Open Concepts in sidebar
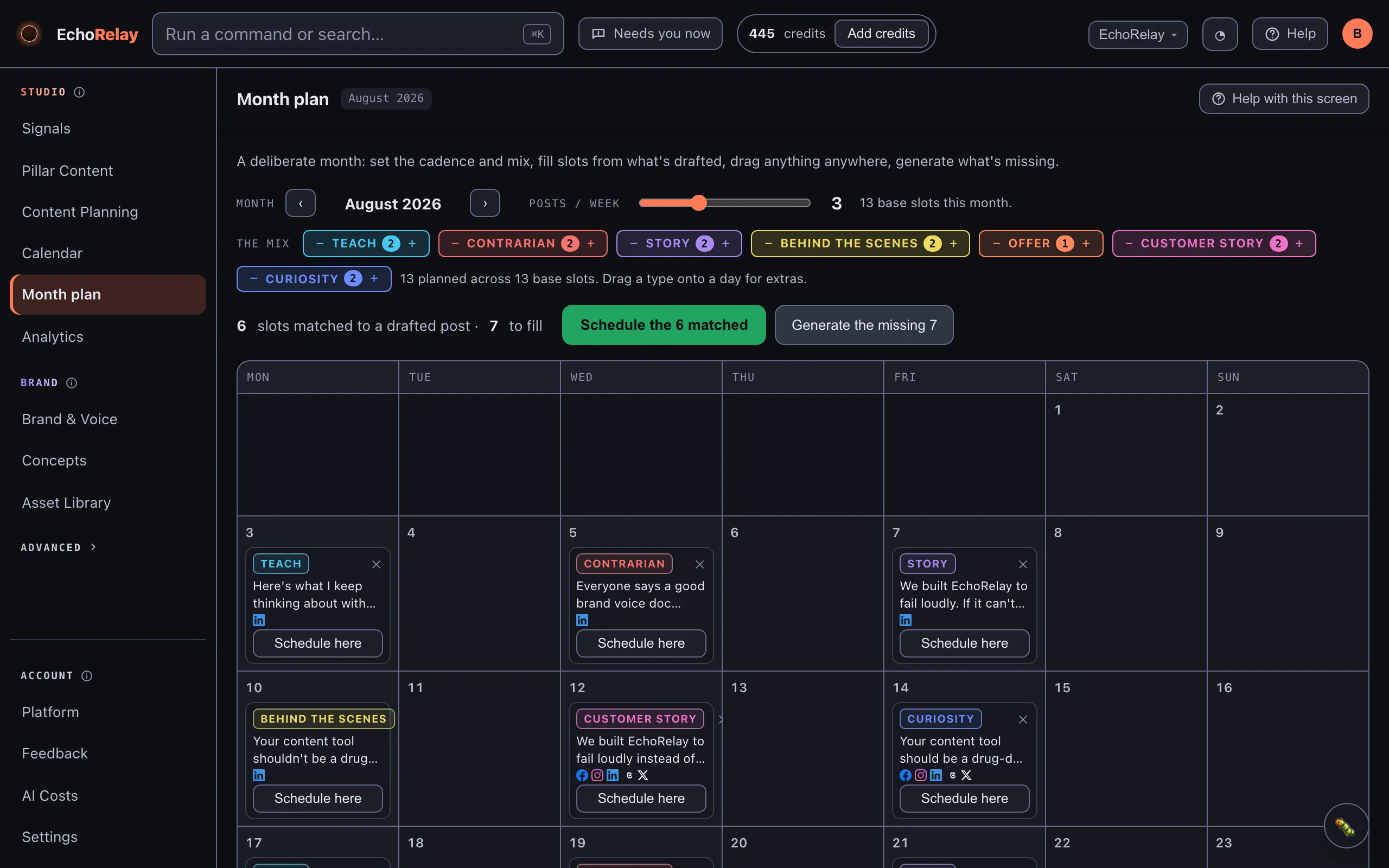1389x868 pixels. pos(108,461)
